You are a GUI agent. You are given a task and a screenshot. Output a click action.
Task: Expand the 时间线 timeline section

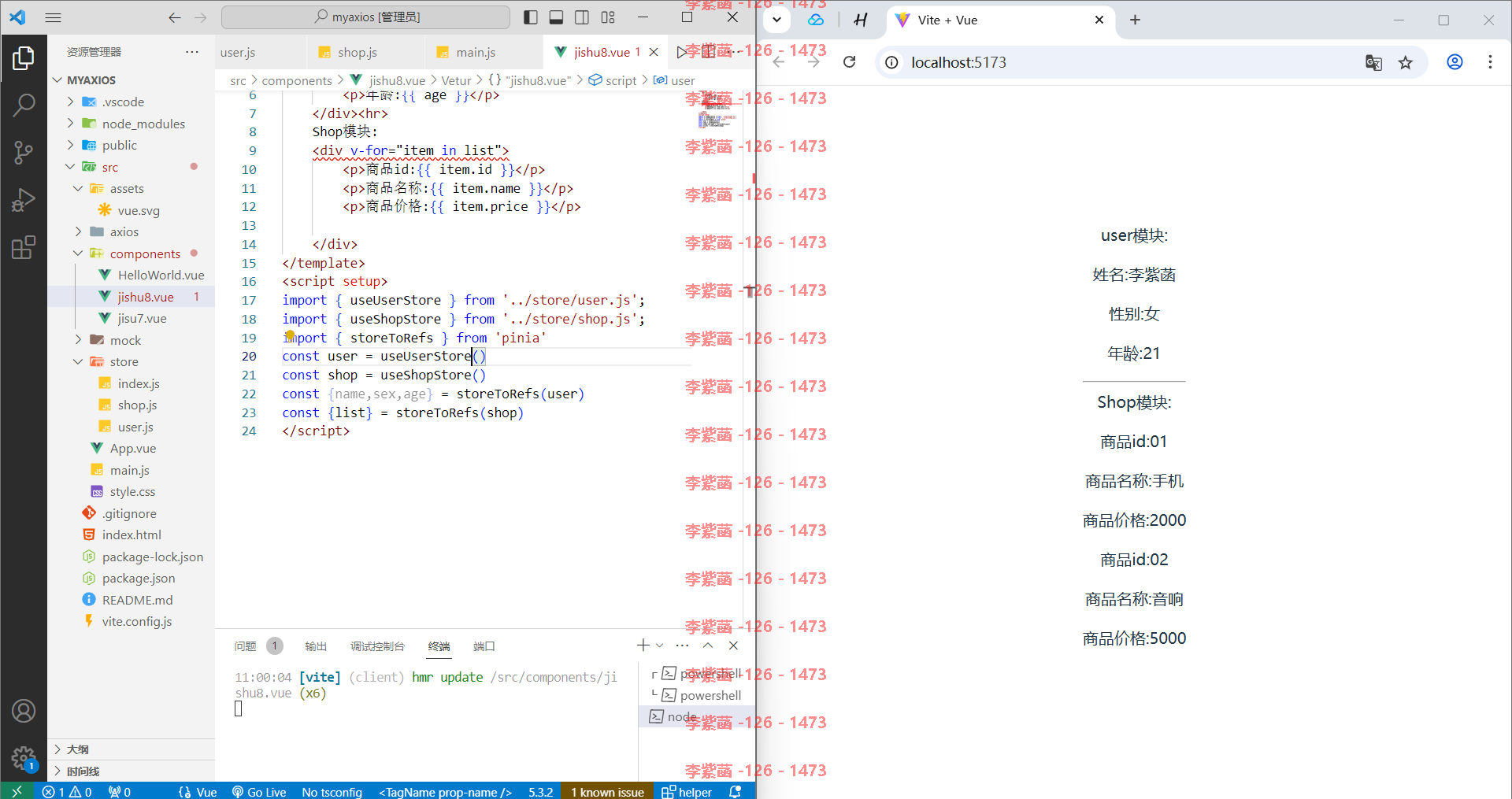click(x=131, y=771)
